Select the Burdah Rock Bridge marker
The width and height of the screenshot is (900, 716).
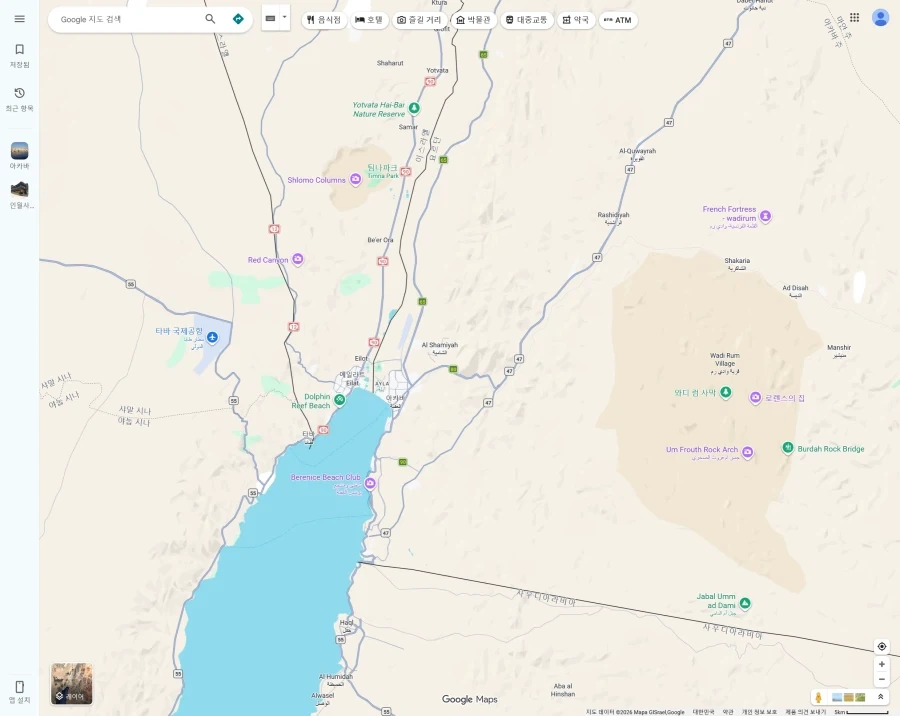(x=788, y=447)
